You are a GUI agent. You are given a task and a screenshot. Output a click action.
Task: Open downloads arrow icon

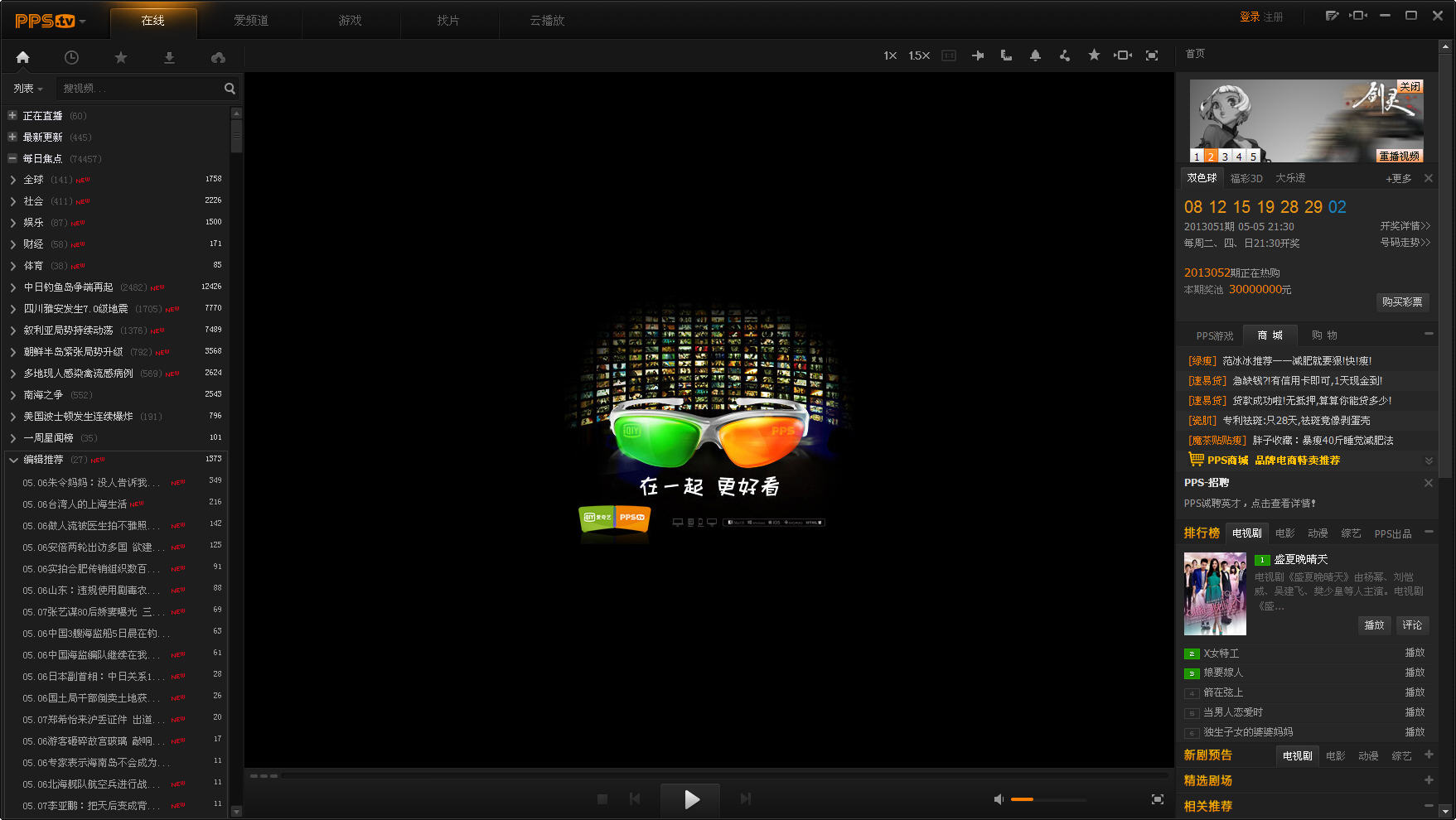tap(169, 57)
